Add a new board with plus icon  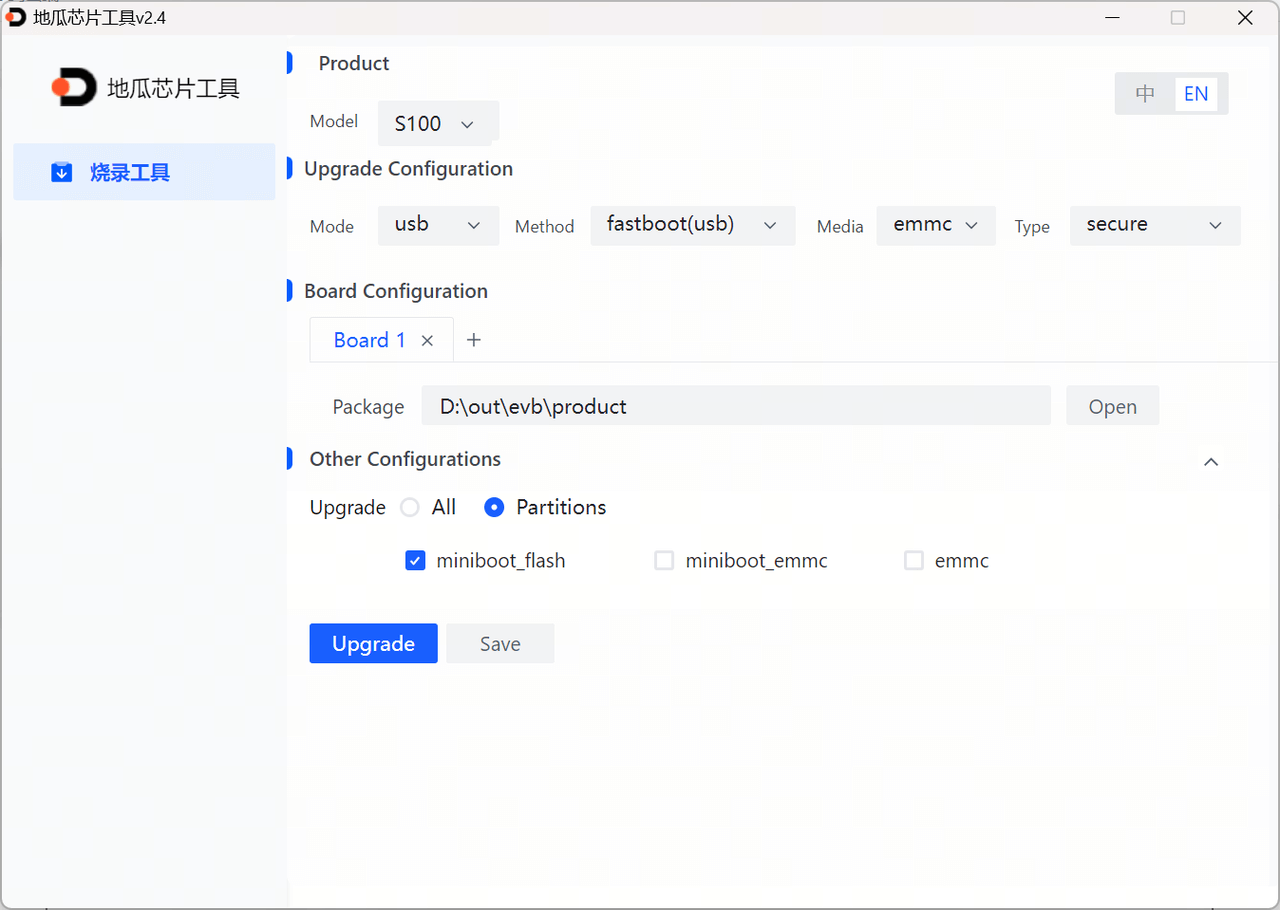pyautogui.click(x=474, y=340)
